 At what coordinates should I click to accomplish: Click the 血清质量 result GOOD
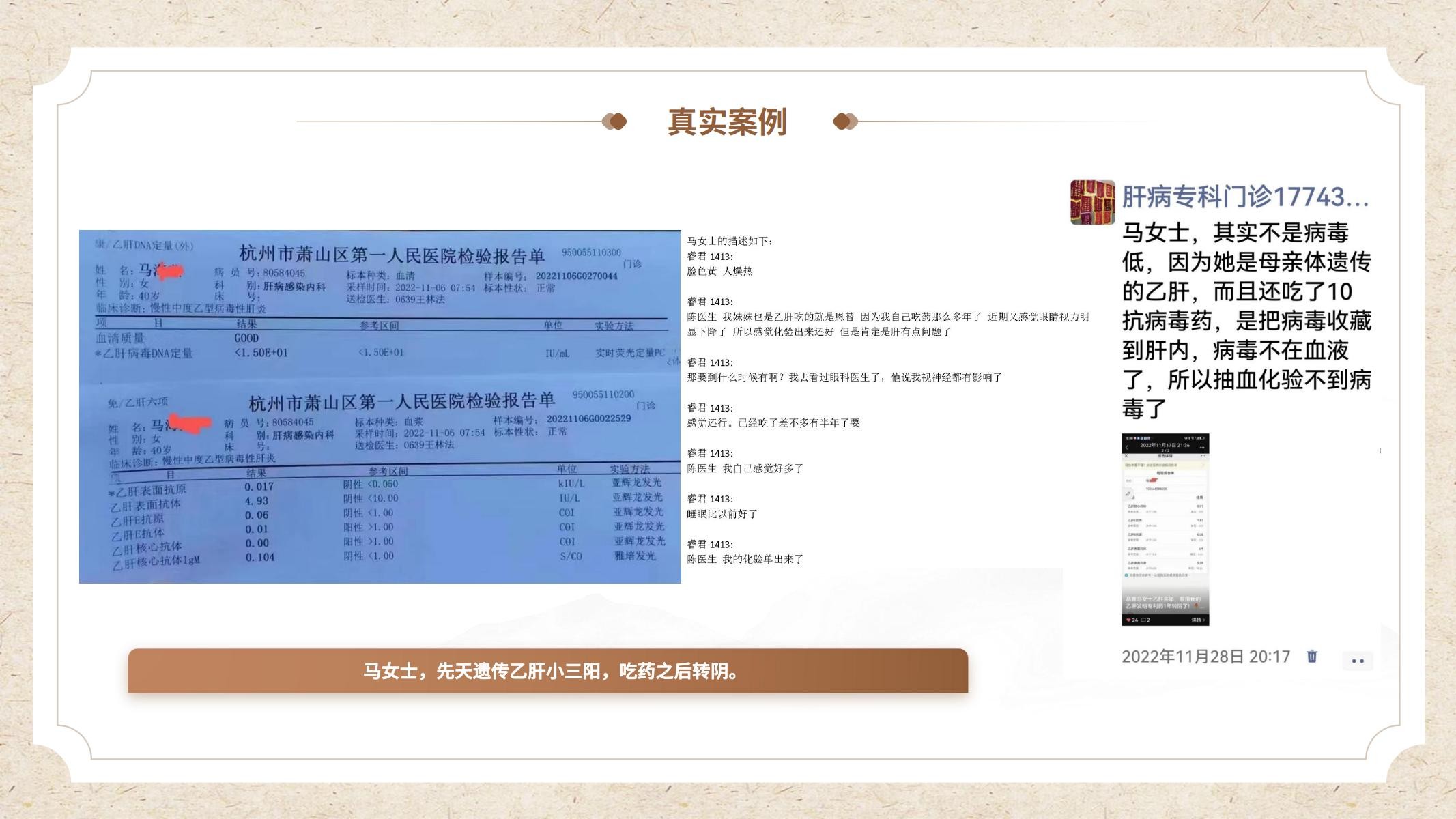246,338
